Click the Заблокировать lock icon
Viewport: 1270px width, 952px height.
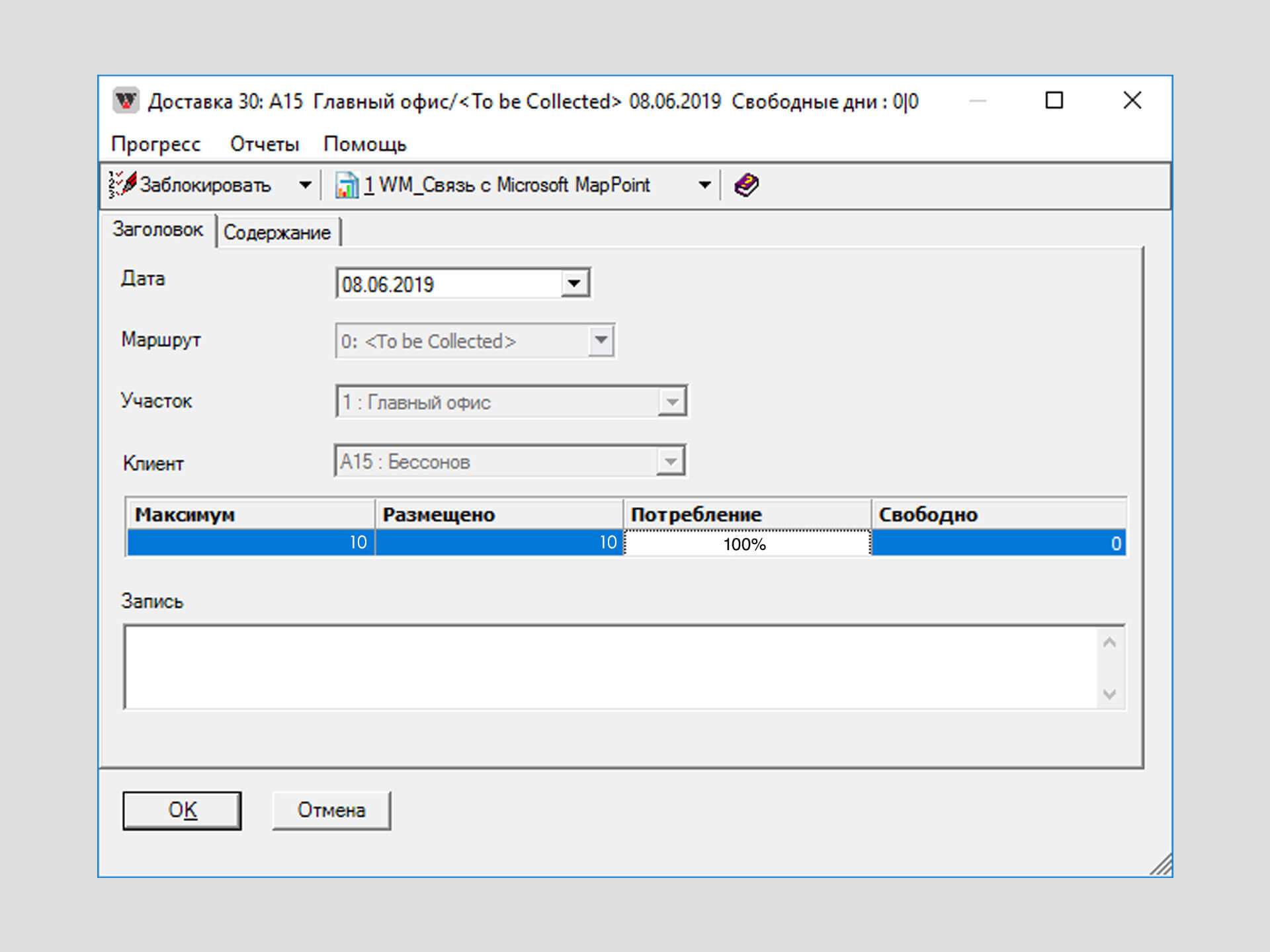click(x=122, y=184)
